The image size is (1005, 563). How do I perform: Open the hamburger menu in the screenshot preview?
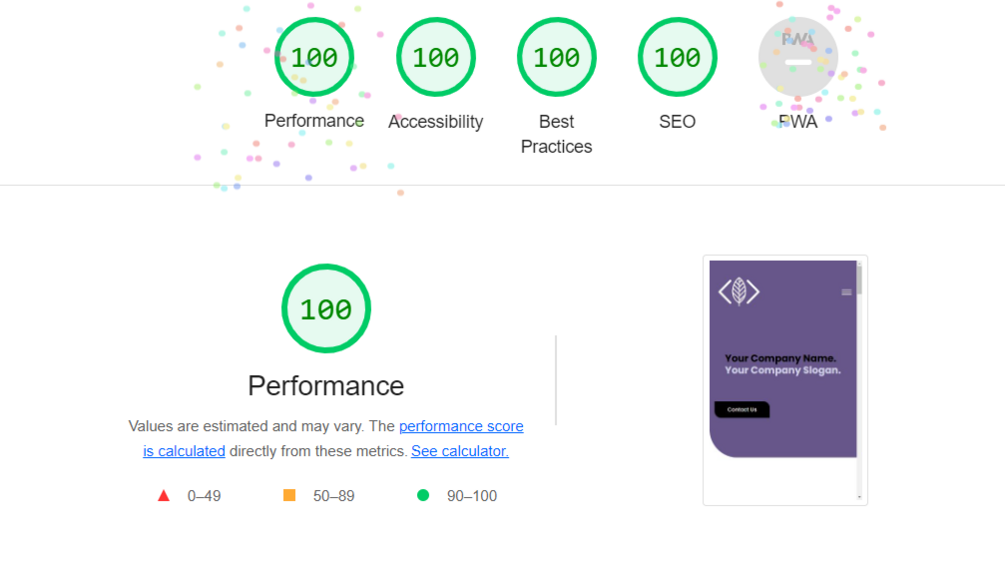pyautogui.click(x=846, y=292)
